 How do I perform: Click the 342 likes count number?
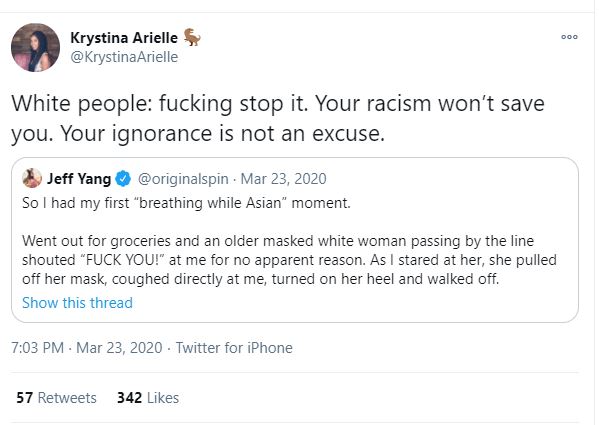130,398
